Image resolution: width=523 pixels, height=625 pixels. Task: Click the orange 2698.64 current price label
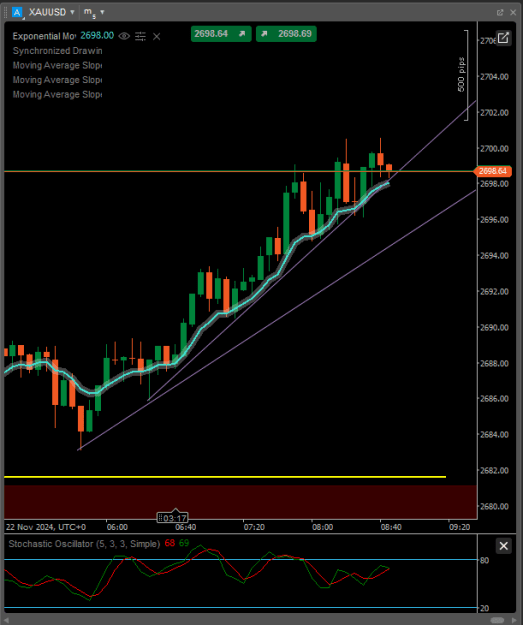click(493, 171)
